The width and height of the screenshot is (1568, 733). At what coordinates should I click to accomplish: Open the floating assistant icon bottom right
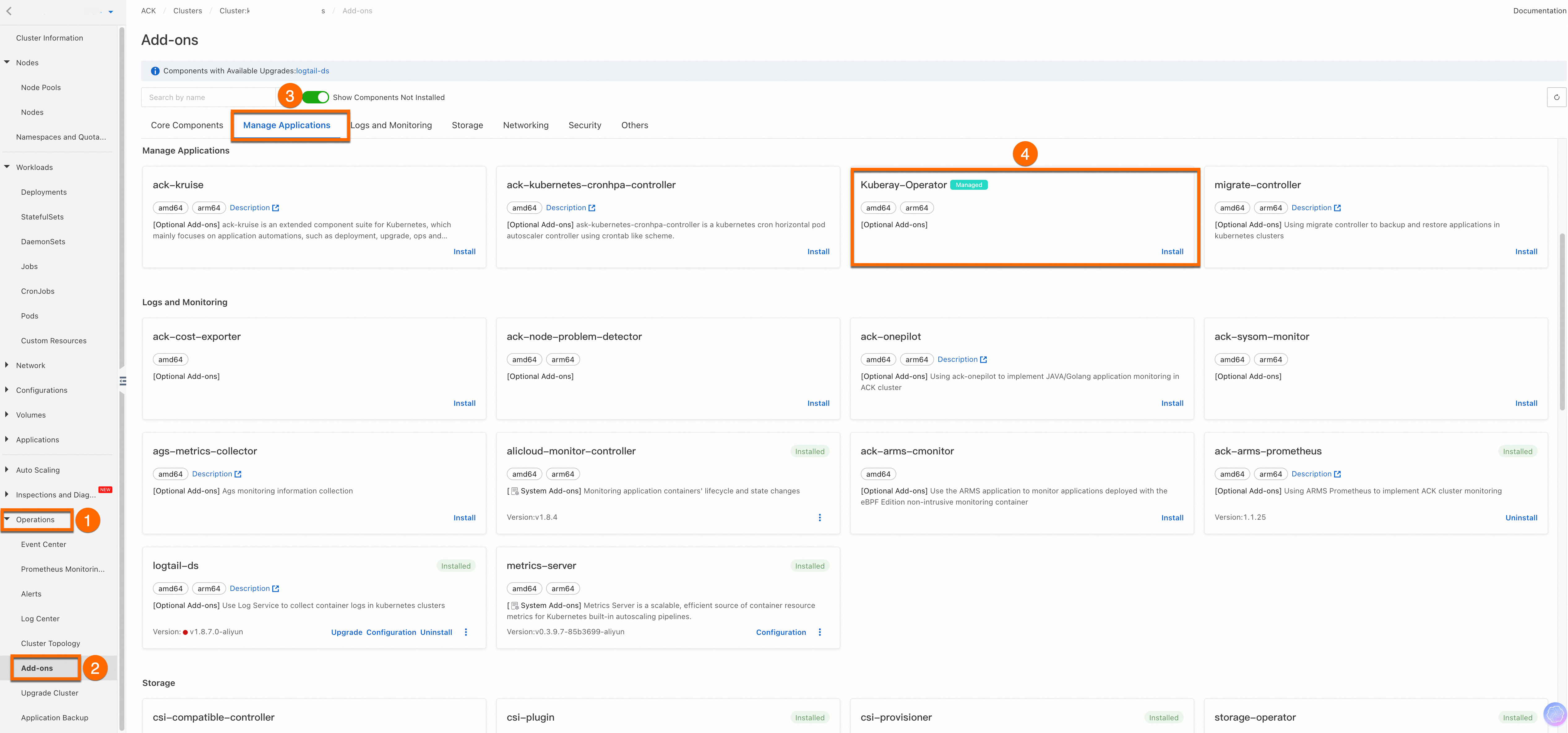(1555, 713)
